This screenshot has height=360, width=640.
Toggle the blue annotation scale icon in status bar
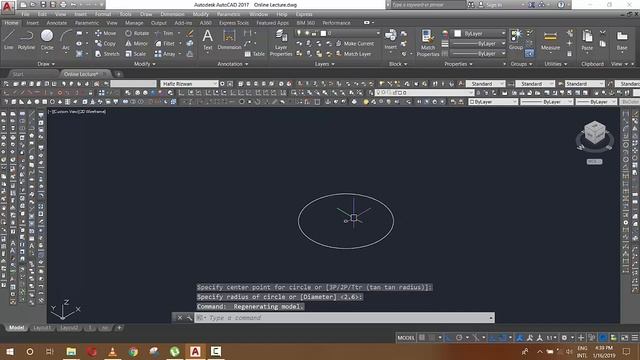click(520, 338)
